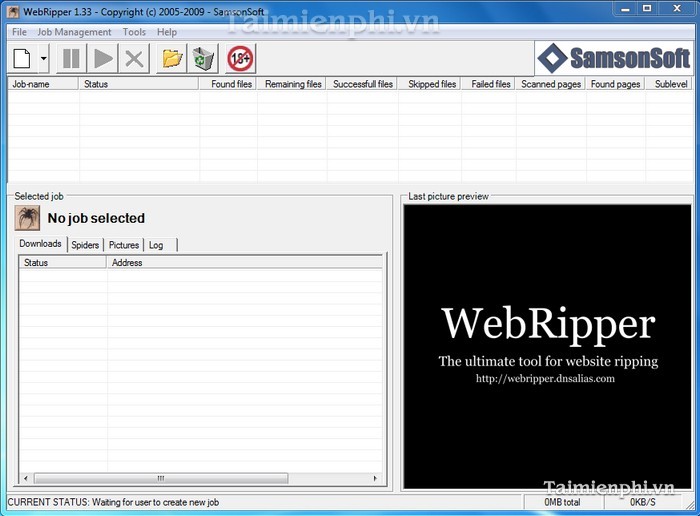
Task: Sort by Skipped files column
Action: (x=429, y=84)
